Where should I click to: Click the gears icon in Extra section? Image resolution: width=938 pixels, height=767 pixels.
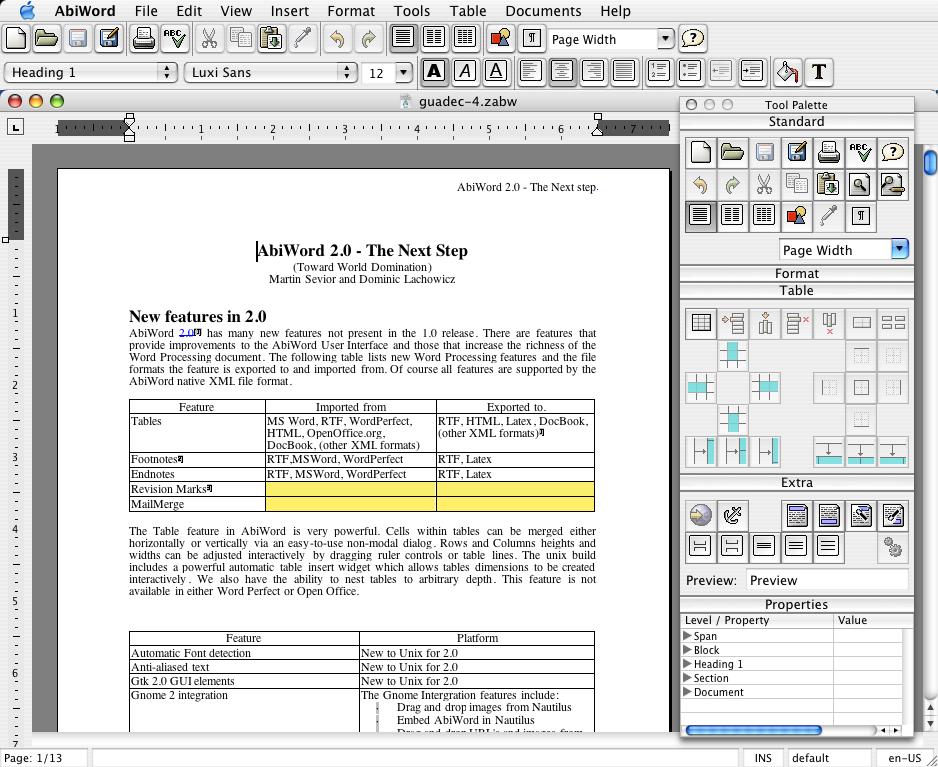[893, 547]
